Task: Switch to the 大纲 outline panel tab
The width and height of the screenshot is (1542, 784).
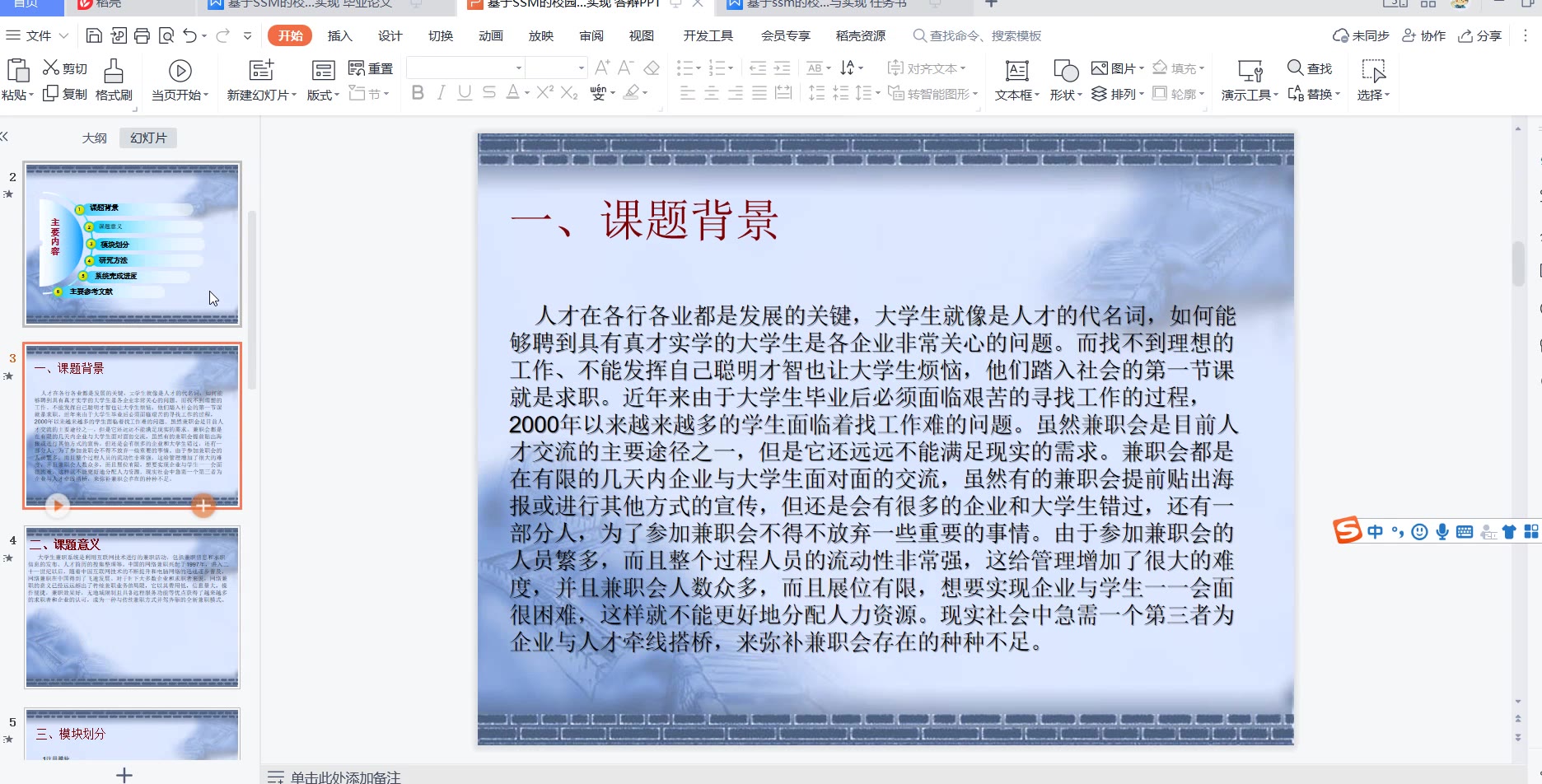Action: coord(95,138)
